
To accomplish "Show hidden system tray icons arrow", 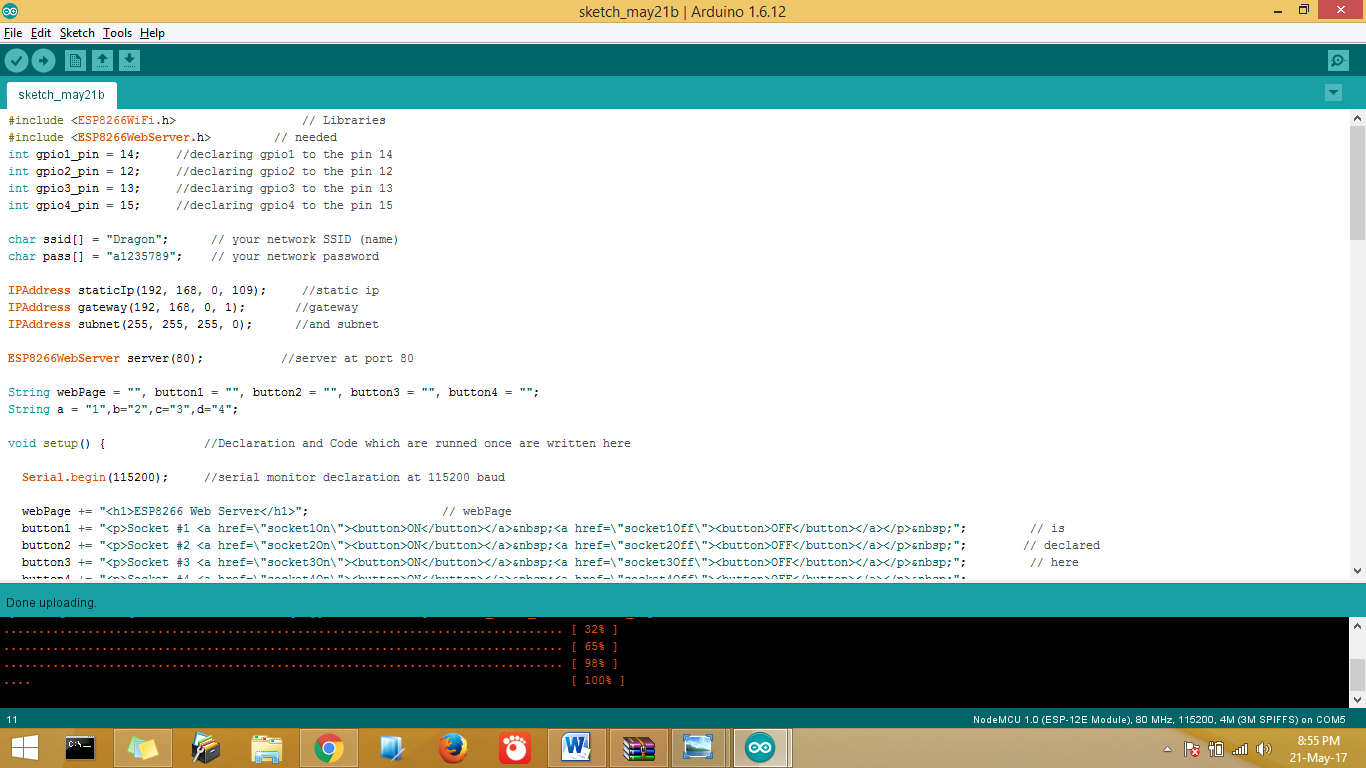I will click(1167, 749).
